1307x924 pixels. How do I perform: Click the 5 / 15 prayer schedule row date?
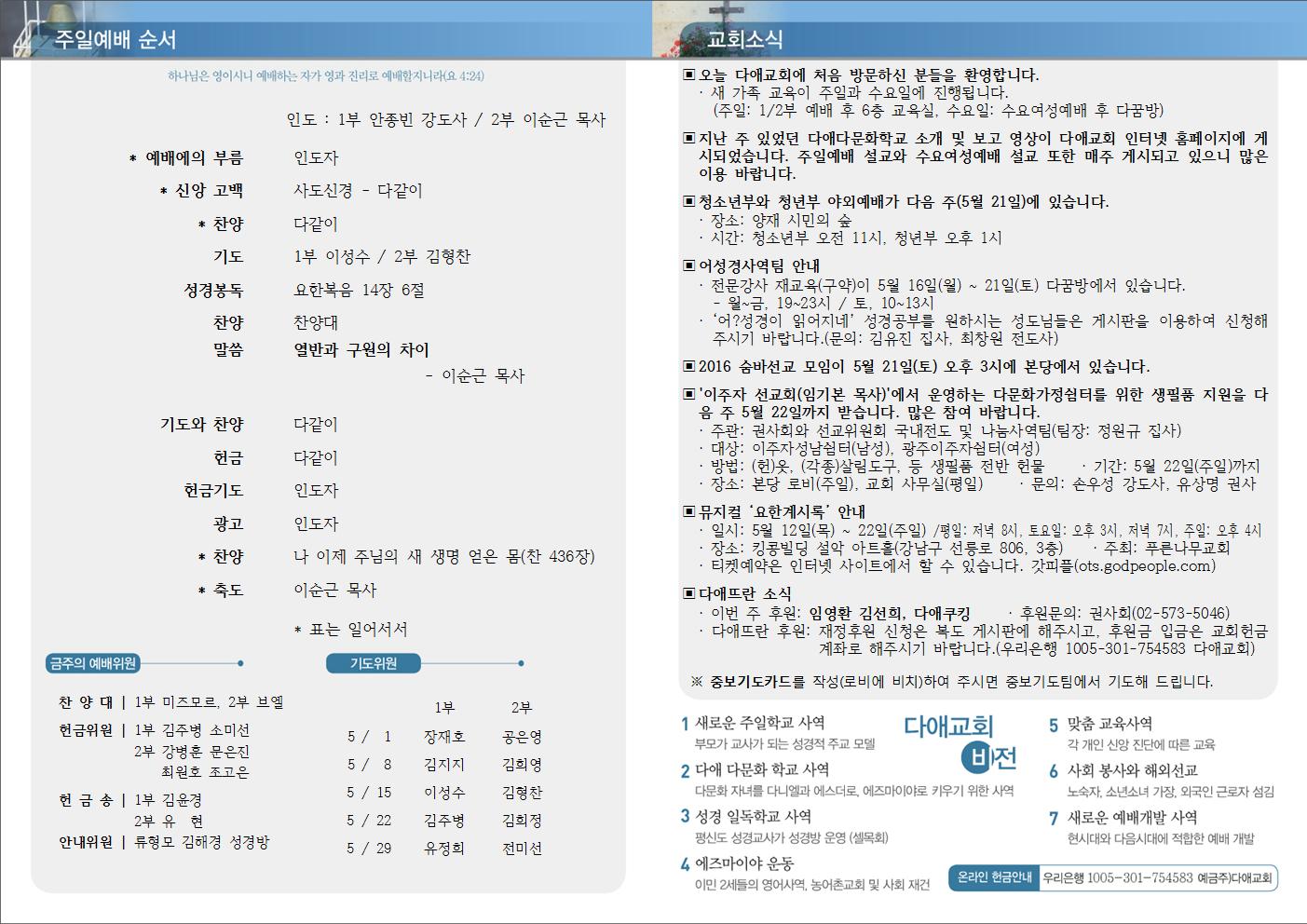(369, 793)
